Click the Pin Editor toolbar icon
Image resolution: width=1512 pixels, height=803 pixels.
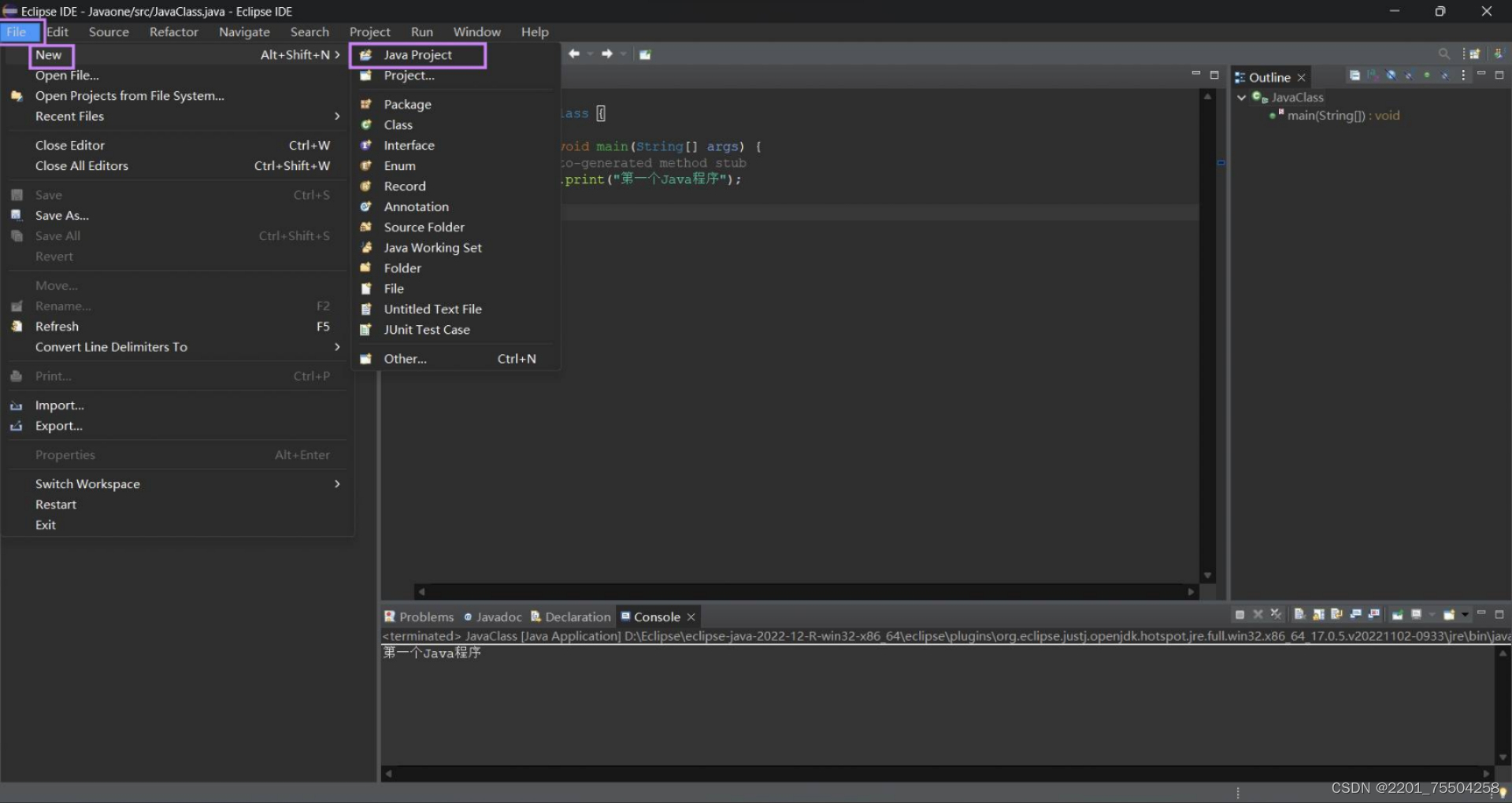[645, 54]
